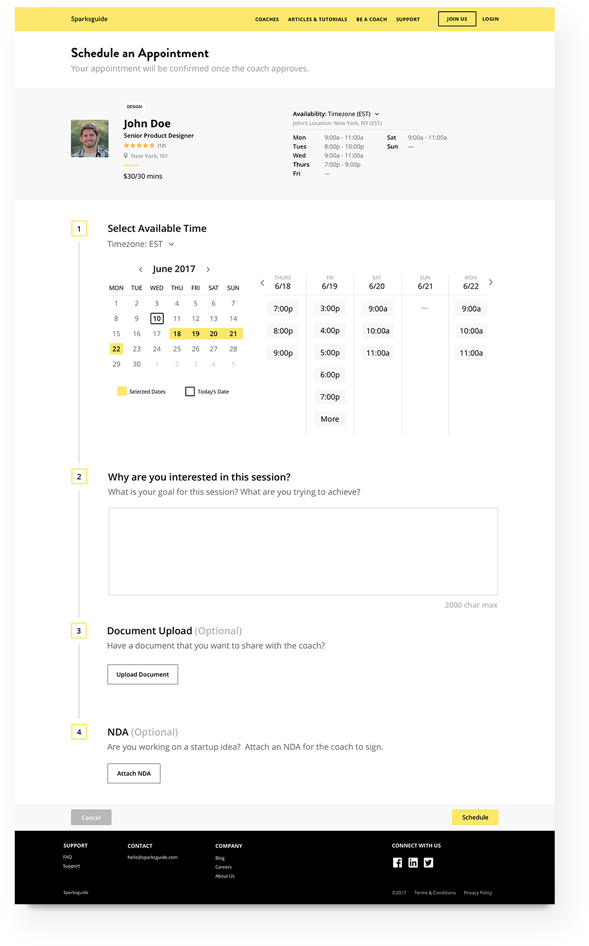Go to previous month in calendar
Image resolution: width=589 pixels, height=946 pixels.
(141, 270)
